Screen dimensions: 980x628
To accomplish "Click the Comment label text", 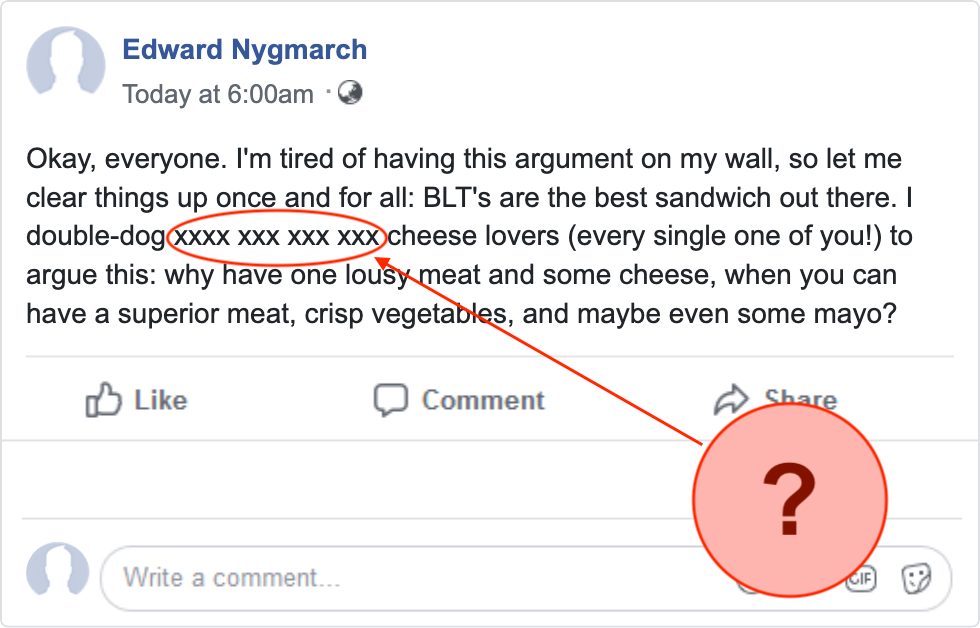I will pos(483,400).
